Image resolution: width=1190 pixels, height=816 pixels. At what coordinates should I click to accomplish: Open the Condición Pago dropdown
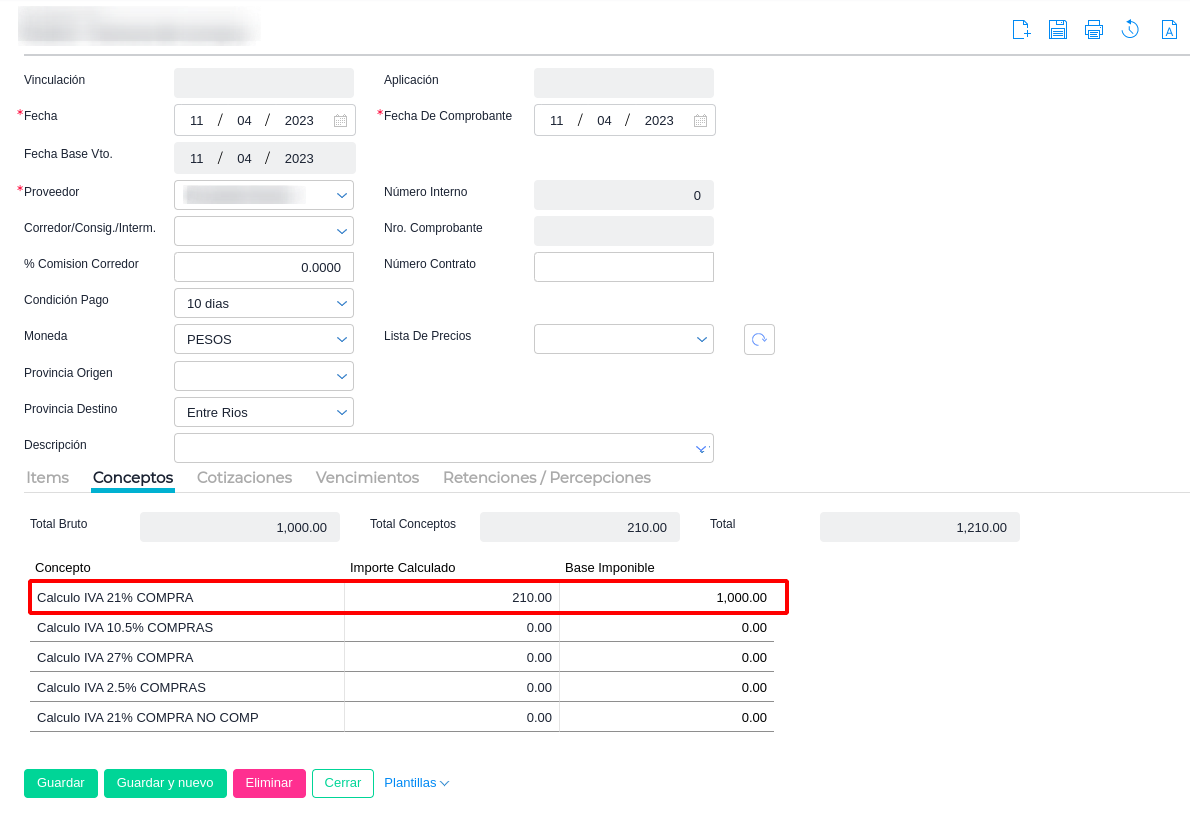pyautogui.click(x=342, y=303)
